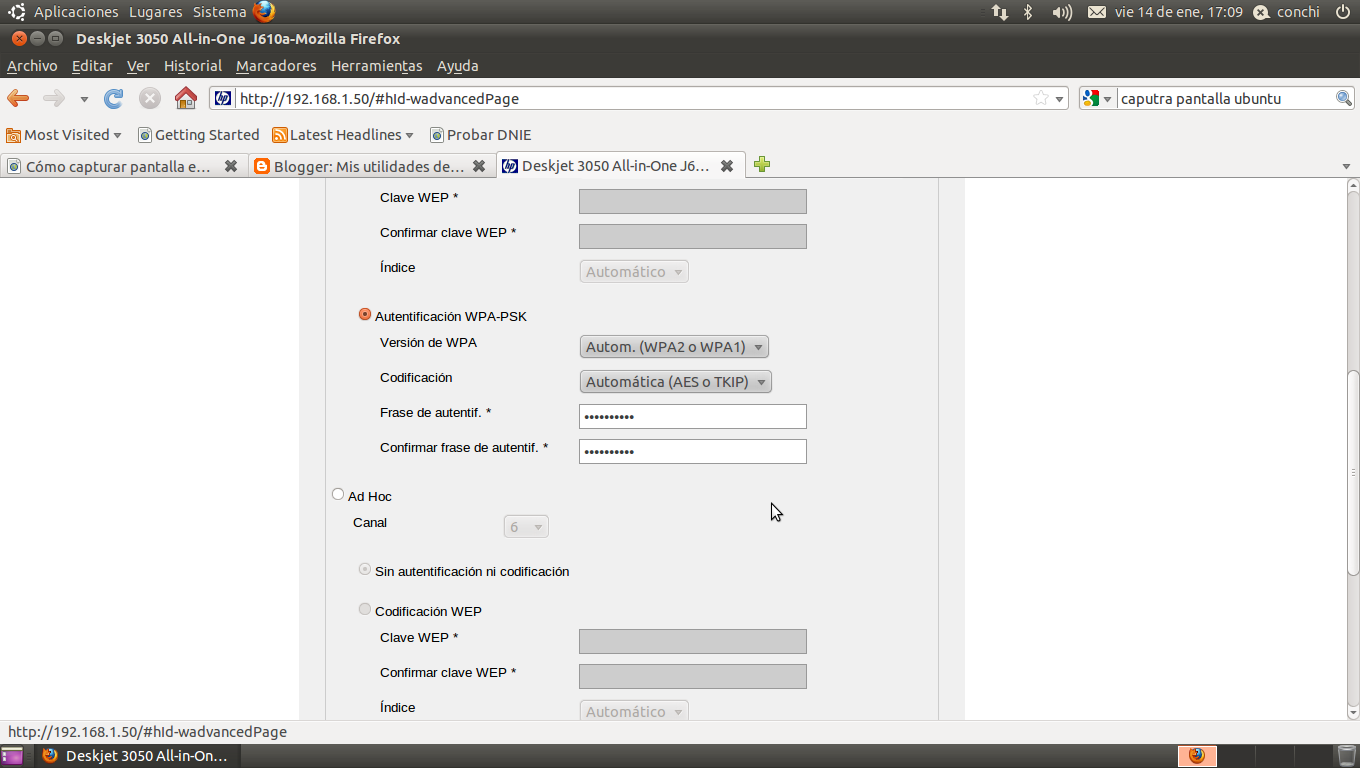The width and height of the screenshot is (1360, 768).
Task: Select the Ad Hoc radio button
Action: tap(338, 494)
